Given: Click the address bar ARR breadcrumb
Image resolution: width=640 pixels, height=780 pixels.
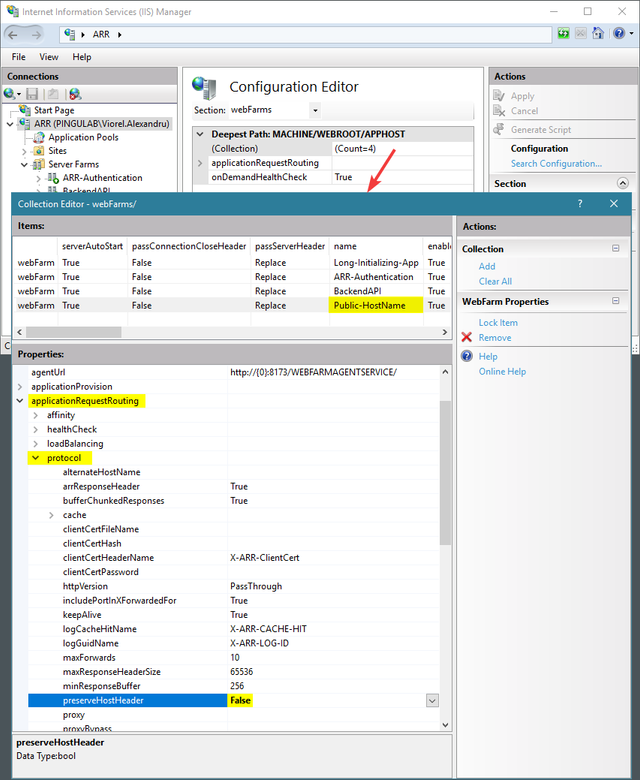Looking at the screenshot, I should pyautogui.click(x=101, y=34).
